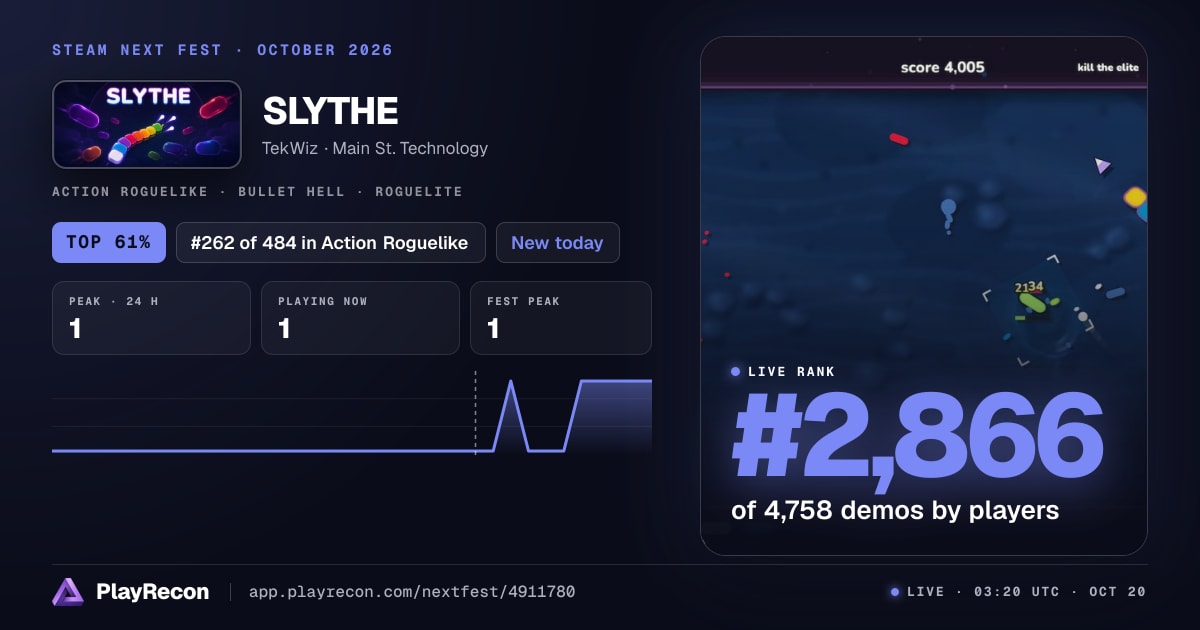
Task: Click the 2134 damage number in gameplay
Action: coord(1029,287)
